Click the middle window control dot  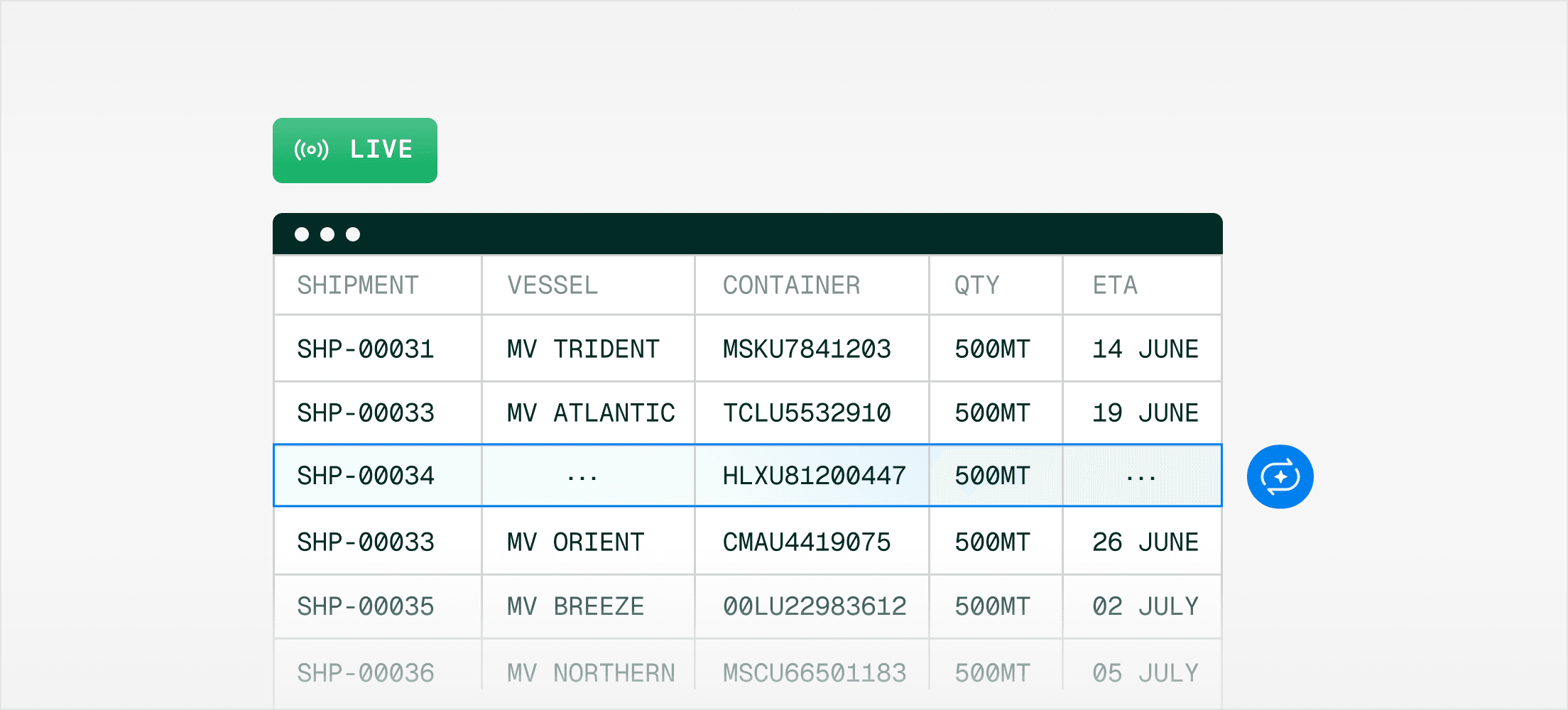[x=327, y=234]
